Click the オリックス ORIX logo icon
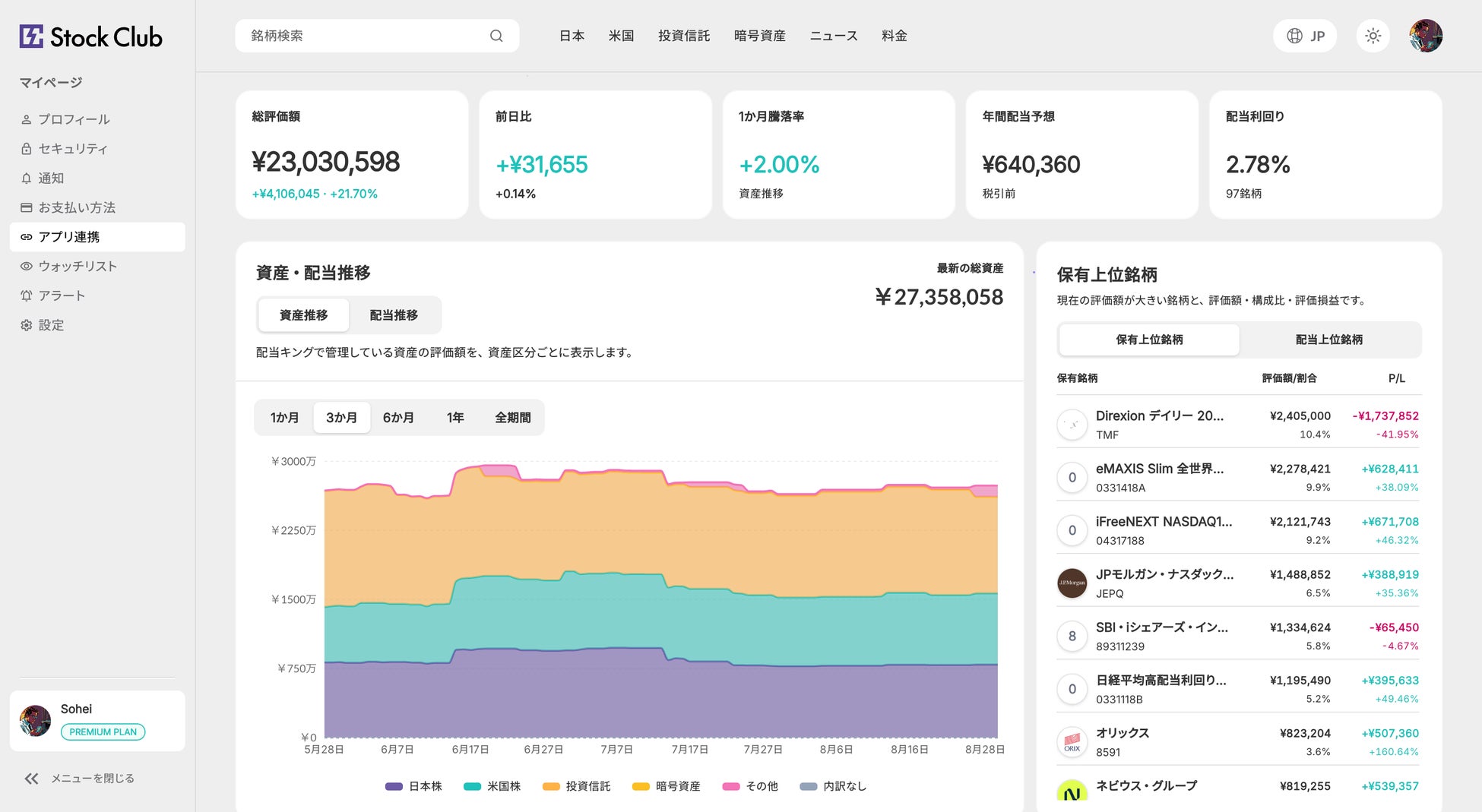Image resolution: width=1482 pixels, height=812 pixels. [x=1072, y=742]
